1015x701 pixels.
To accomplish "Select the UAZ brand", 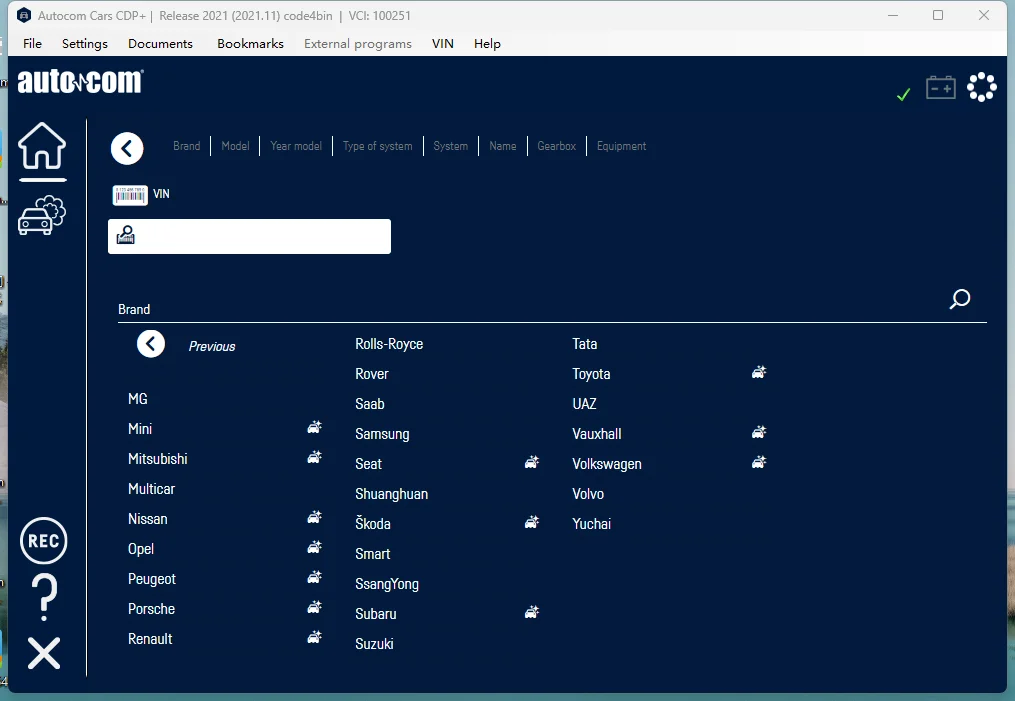I will coord(585,404).
